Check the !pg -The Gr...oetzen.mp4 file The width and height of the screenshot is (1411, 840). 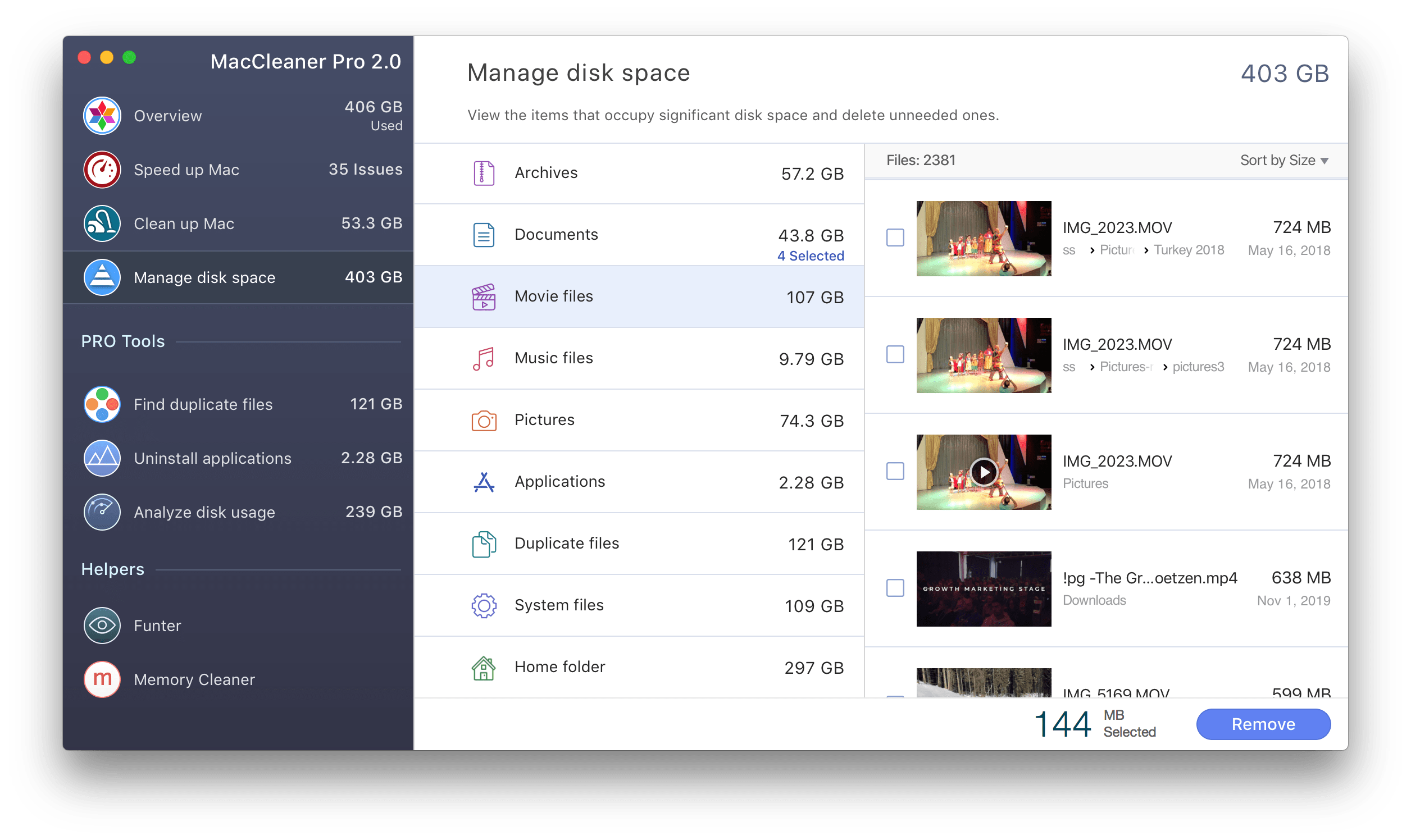(895, 587)
